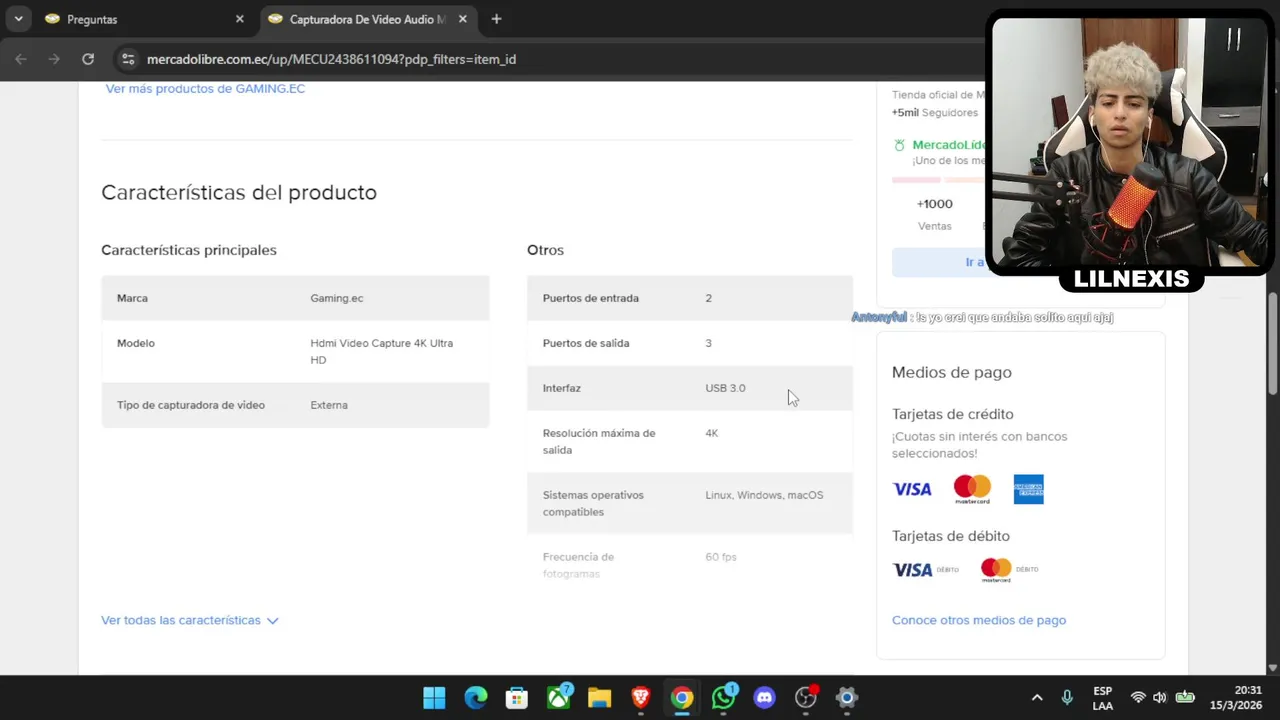Click the American Express logo

click(1028, 489)
